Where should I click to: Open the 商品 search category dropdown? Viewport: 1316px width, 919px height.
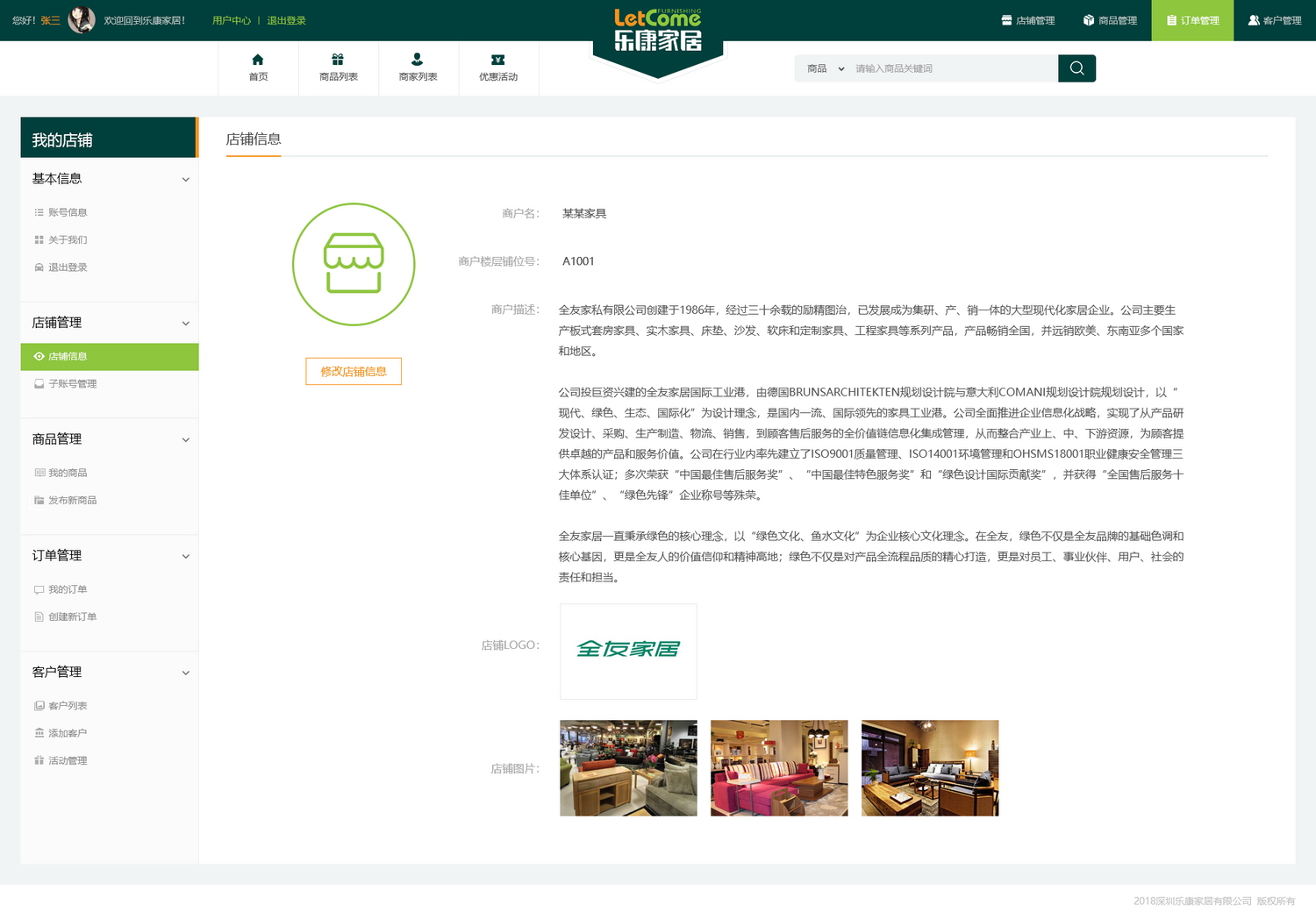pyautogui.click(x=826, y=68)
